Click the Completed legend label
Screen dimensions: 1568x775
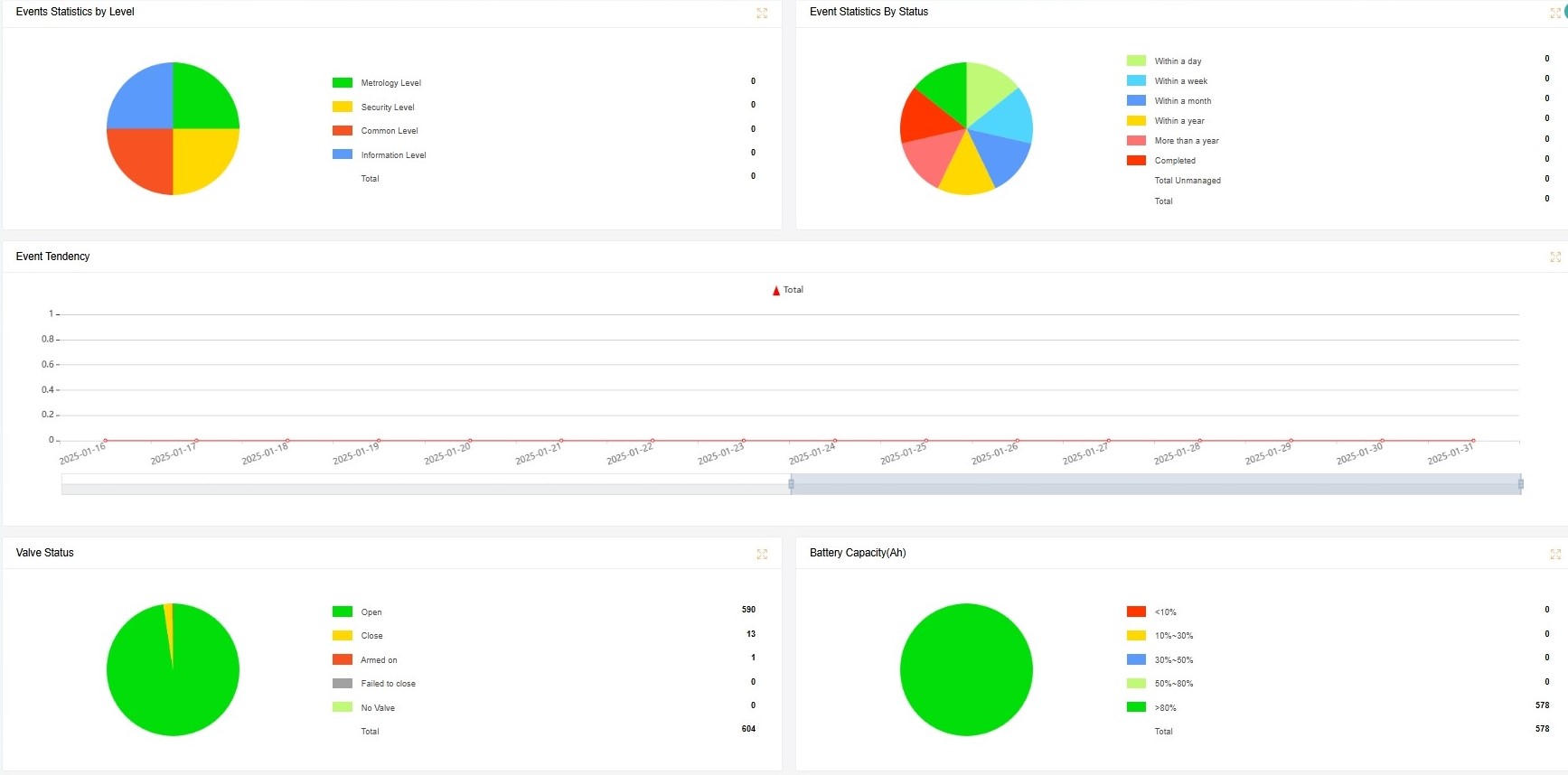pos(1175,161)
